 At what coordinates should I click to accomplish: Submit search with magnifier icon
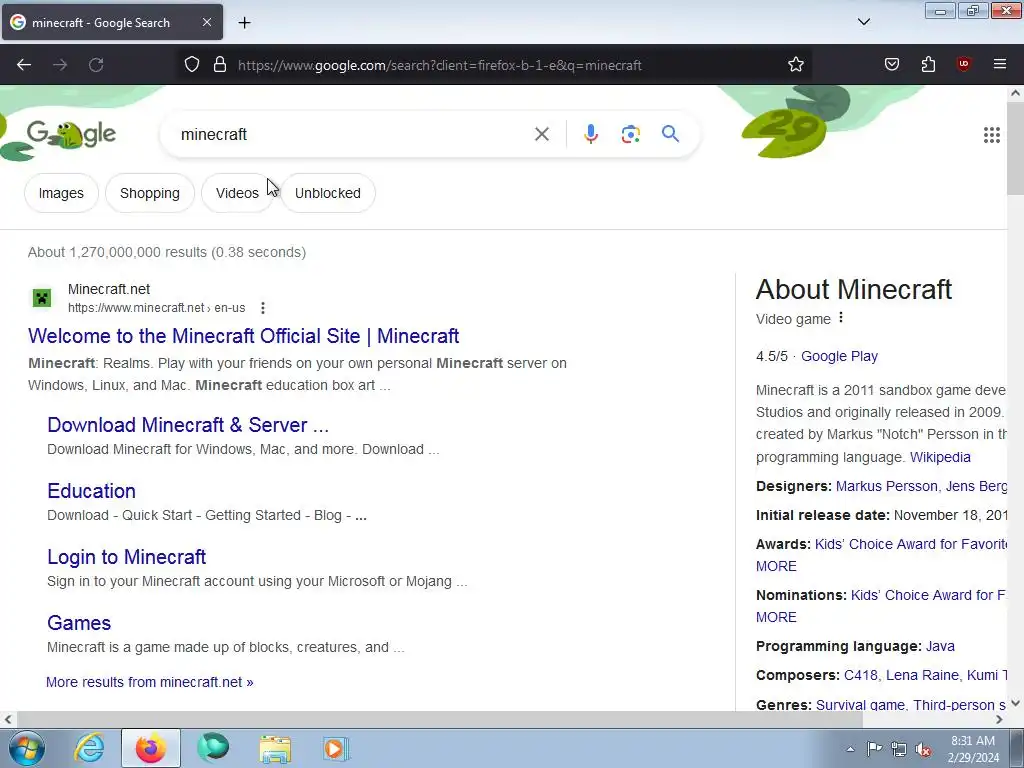670,134
